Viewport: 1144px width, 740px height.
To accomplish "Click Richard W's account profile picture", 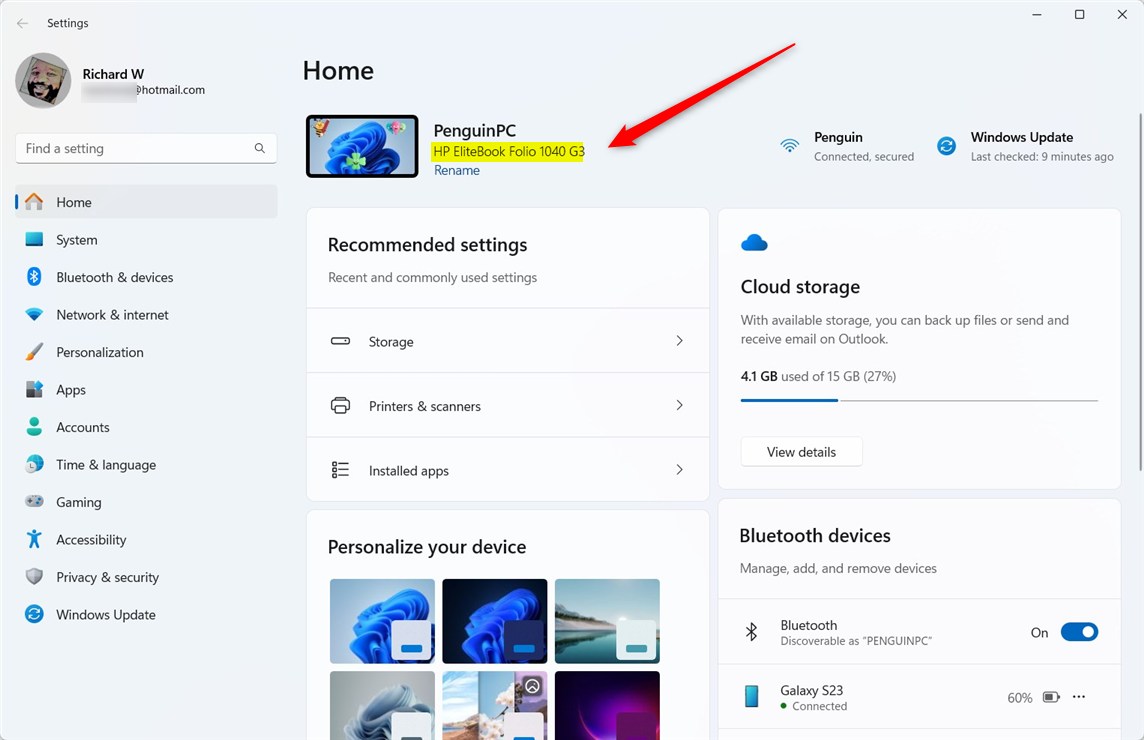I will tap(42, 81).
